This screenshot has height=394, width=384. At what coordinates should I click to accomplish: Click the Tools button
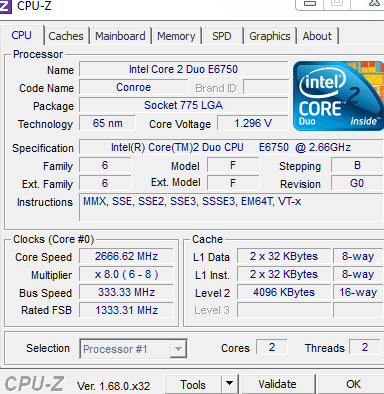click(193, 384)
